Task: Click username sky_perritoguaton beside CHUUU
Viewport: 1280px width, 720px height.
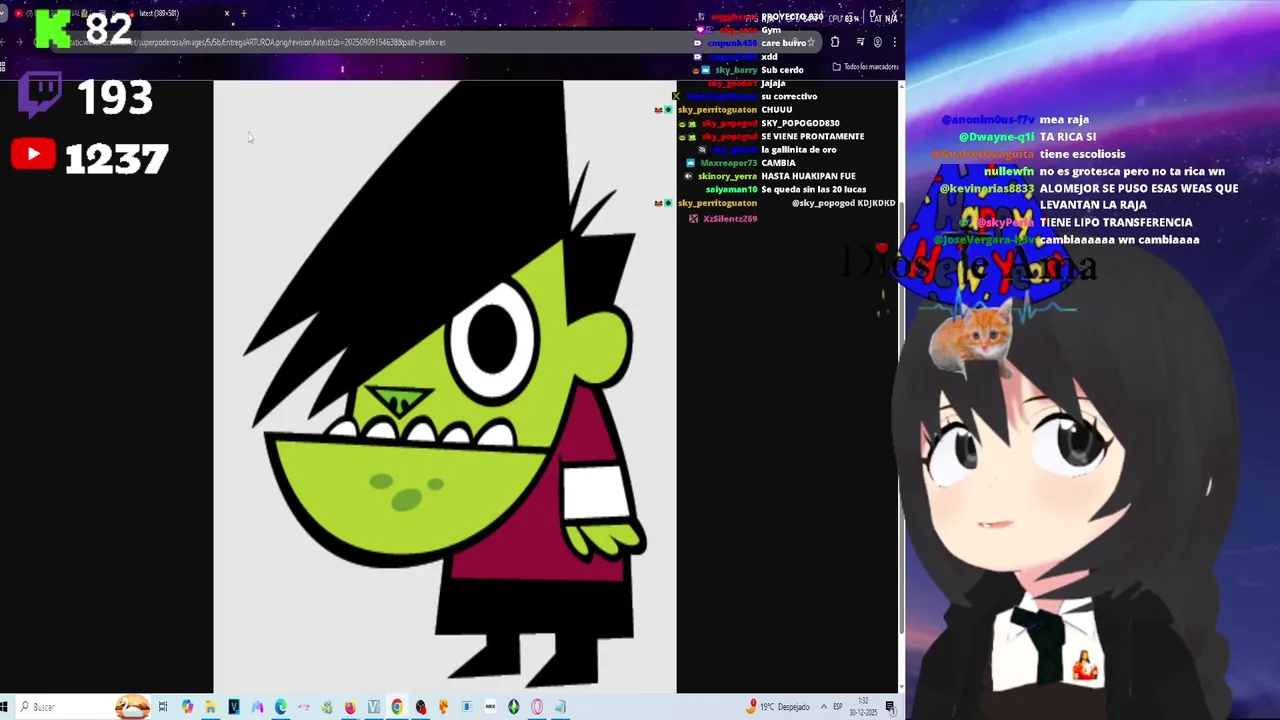Action: 717,109
